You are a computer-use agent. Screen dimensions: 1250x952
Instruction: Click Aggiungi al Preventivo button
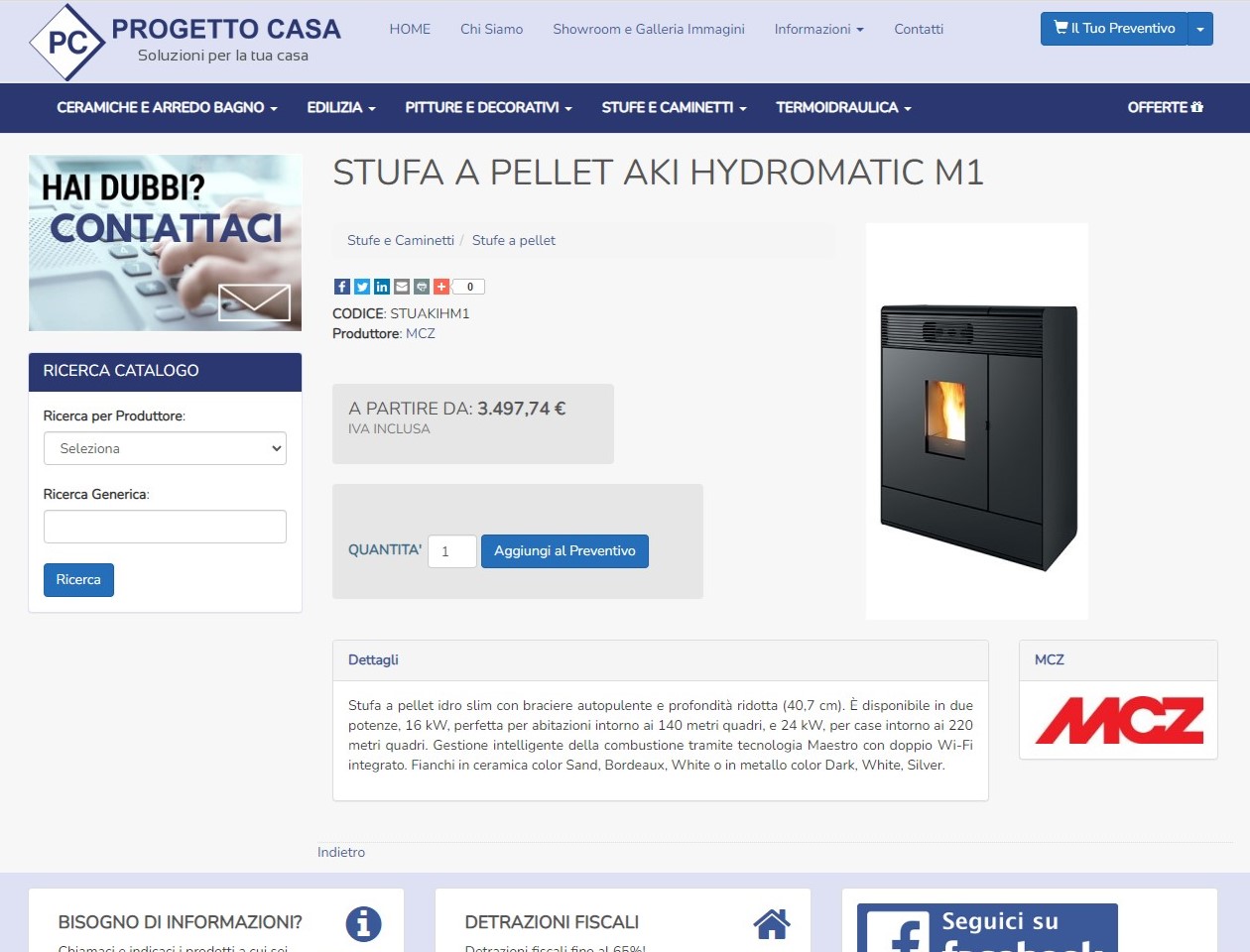click(x=564, y=551)
